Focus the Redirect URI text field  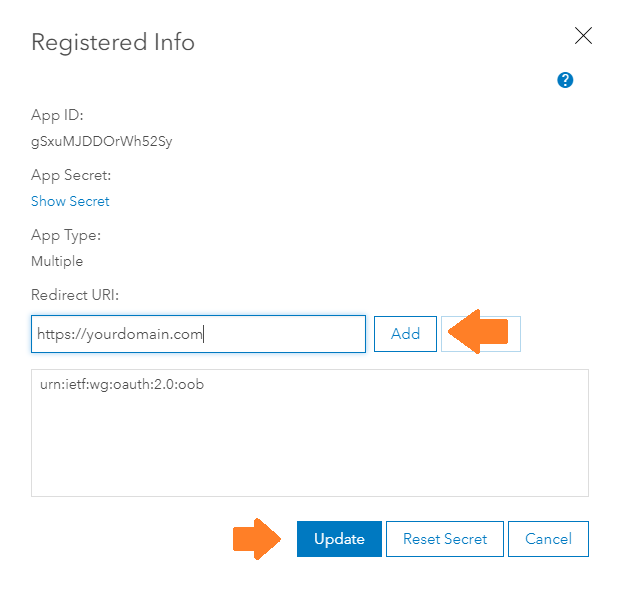click(198, 334)
